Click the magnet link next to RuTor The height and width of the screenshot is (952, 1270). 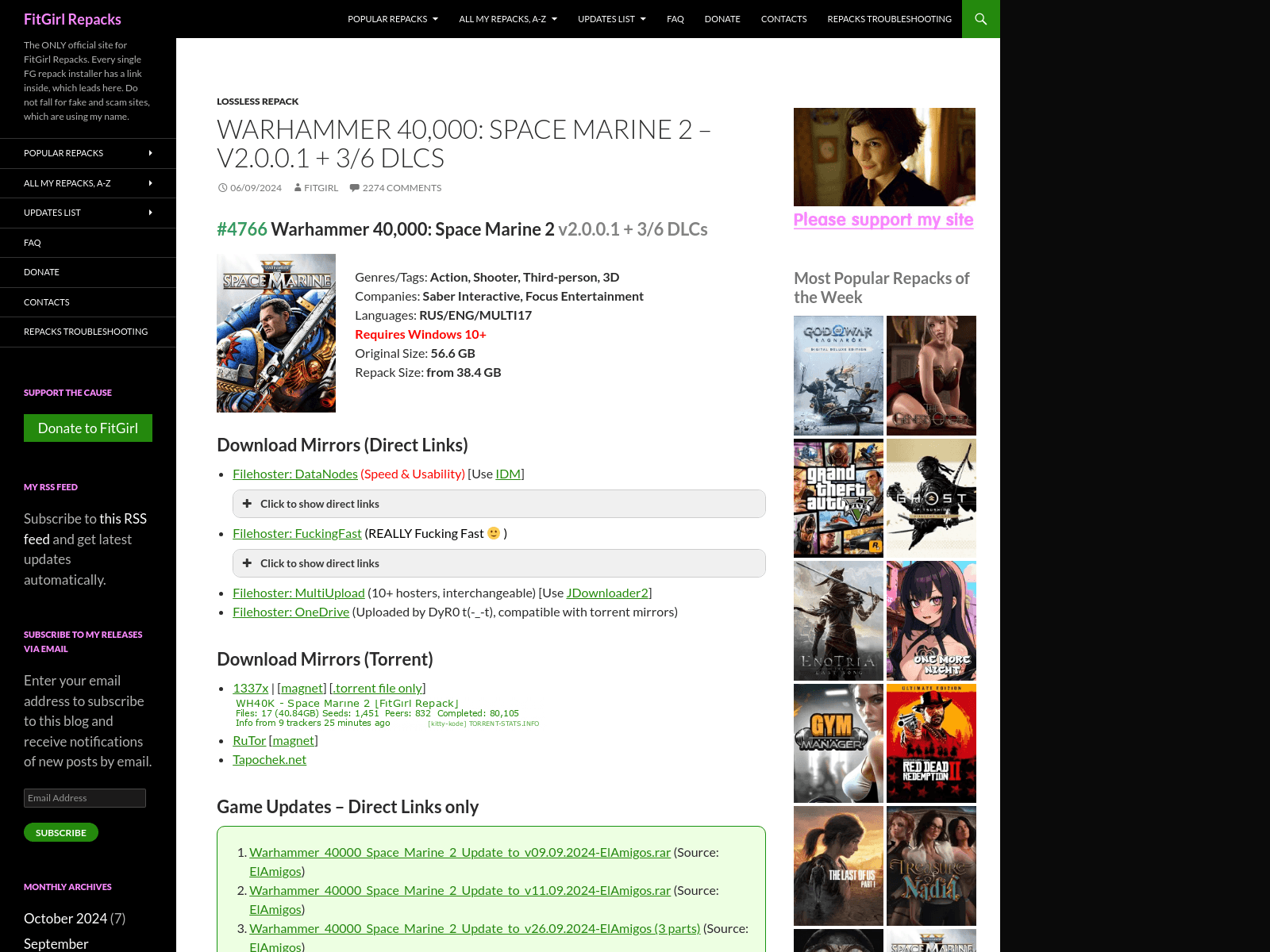(294, 740)
